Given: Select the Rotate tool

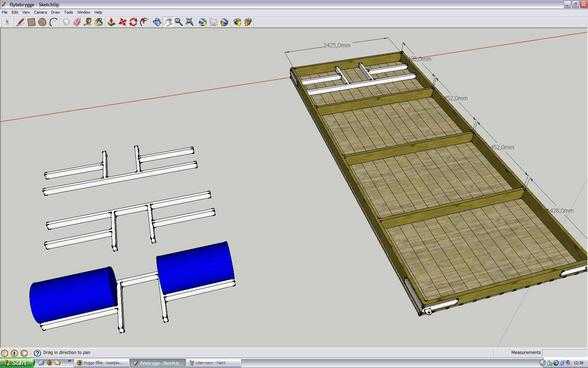Looking at the screenshot, I should tap(133, 22).
